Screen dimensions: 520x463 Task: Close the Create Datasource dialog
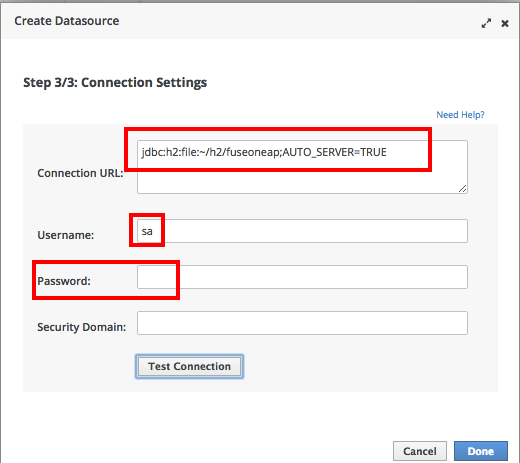click(x=505, y=23)
